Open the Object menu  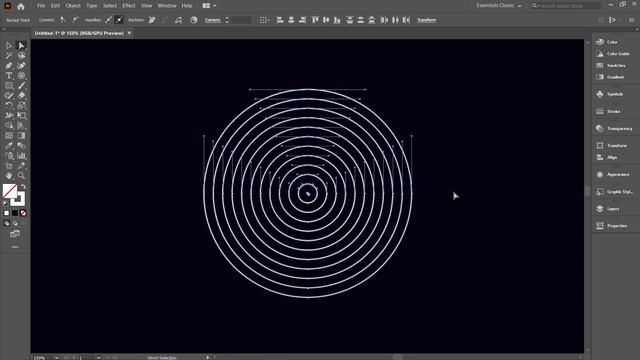(x=73, y=6)
